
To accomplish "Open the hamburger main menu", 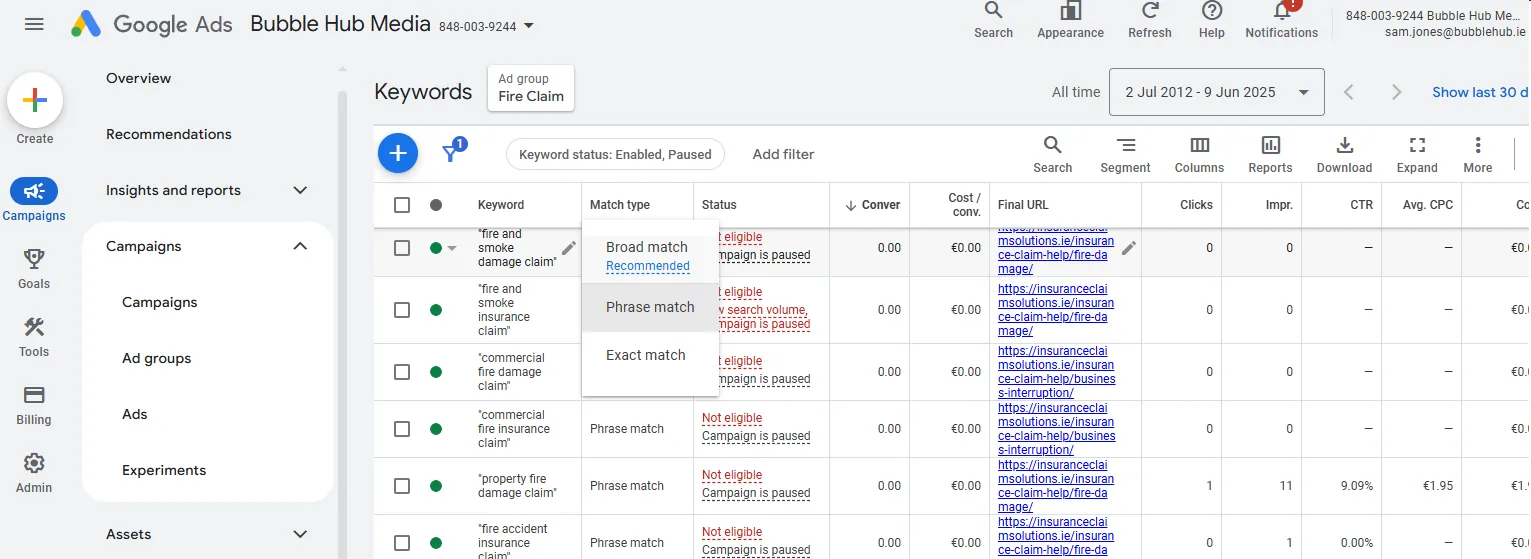I will tap(34, 23).
